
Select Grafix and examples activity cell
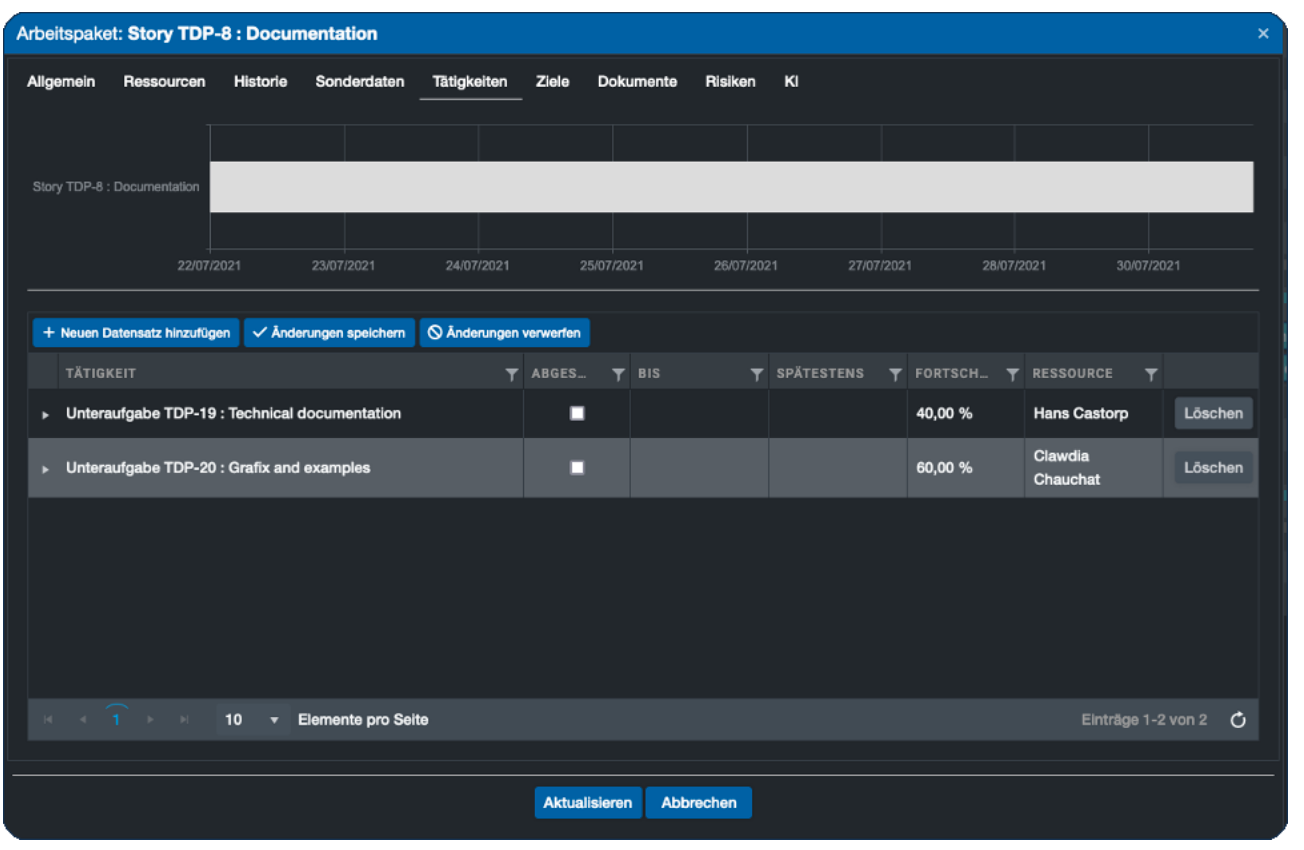[291, 467]
